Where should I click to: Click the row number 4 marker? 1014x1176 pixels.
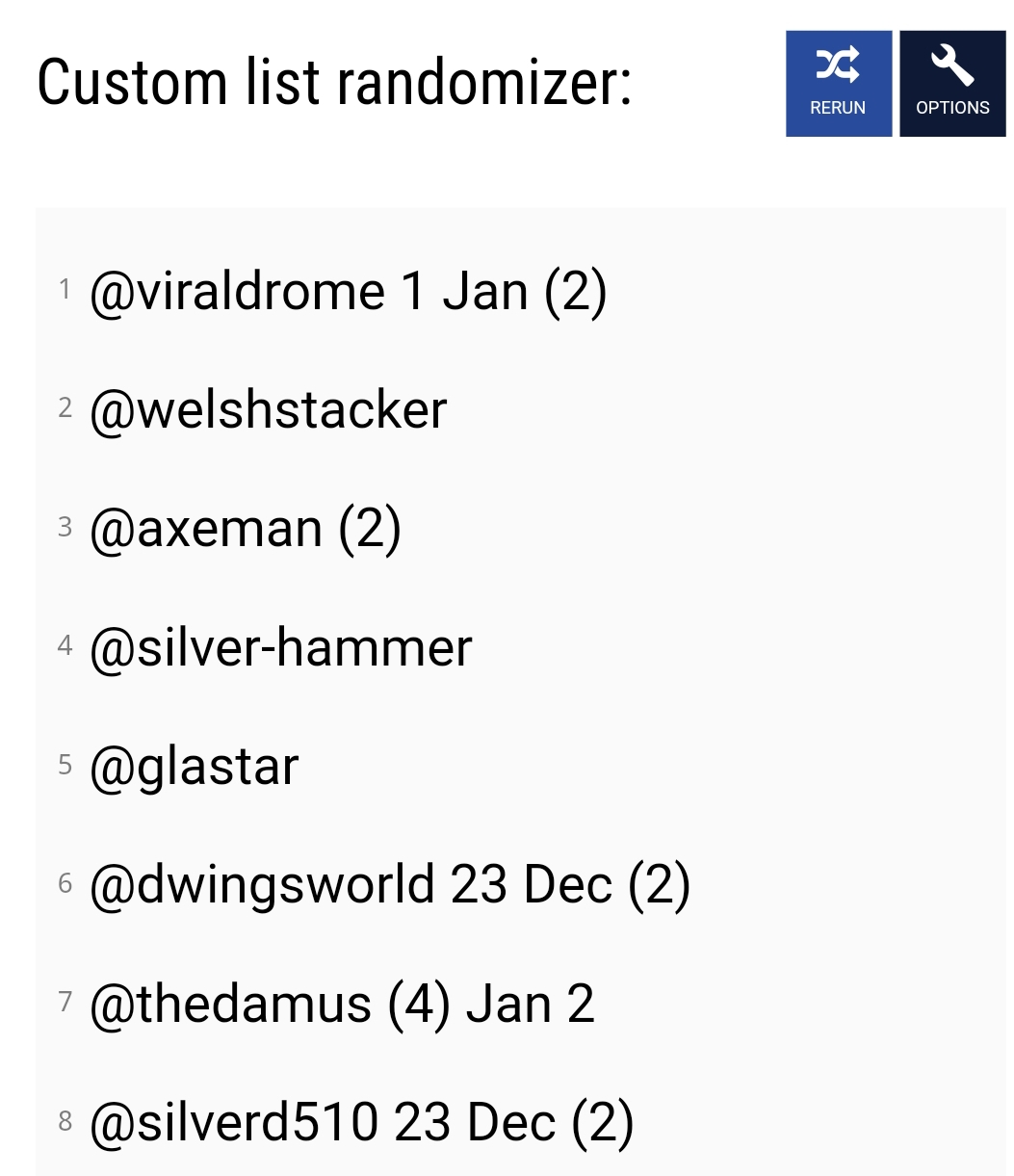65,645
